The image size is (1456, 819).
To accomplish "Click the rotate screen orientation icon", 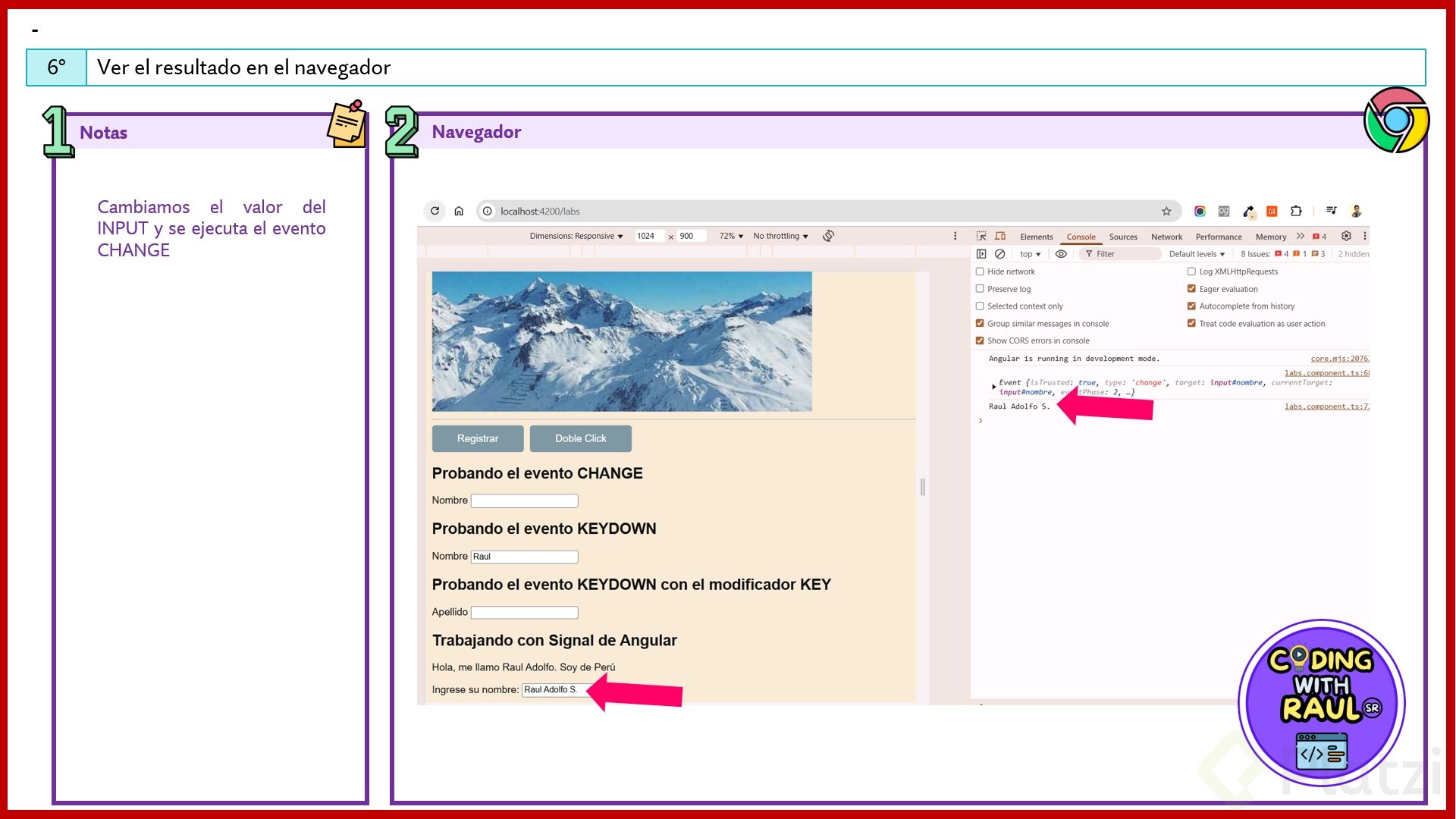I will [x=828, y=236].
